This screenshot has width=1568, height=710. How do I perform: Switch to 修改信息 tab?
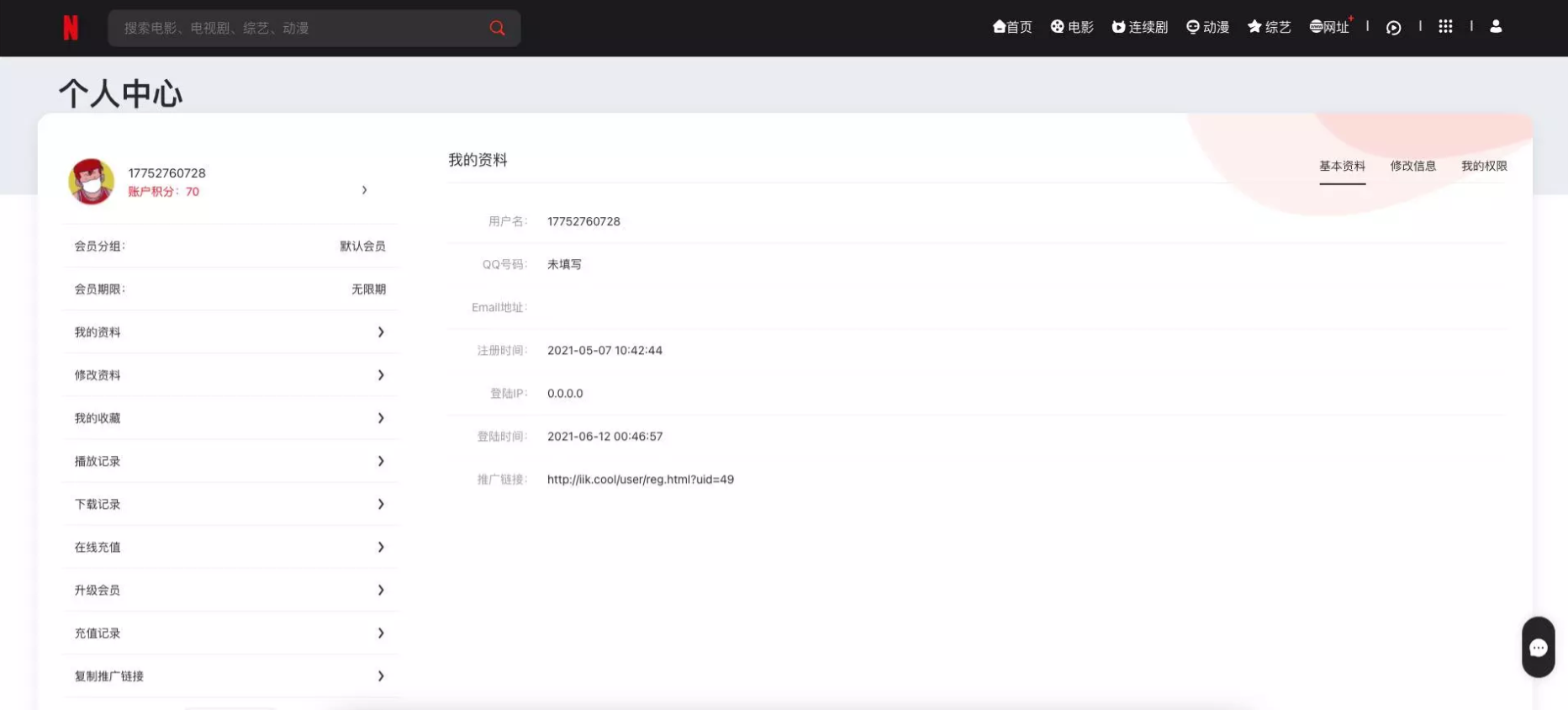click(1412, 166)
